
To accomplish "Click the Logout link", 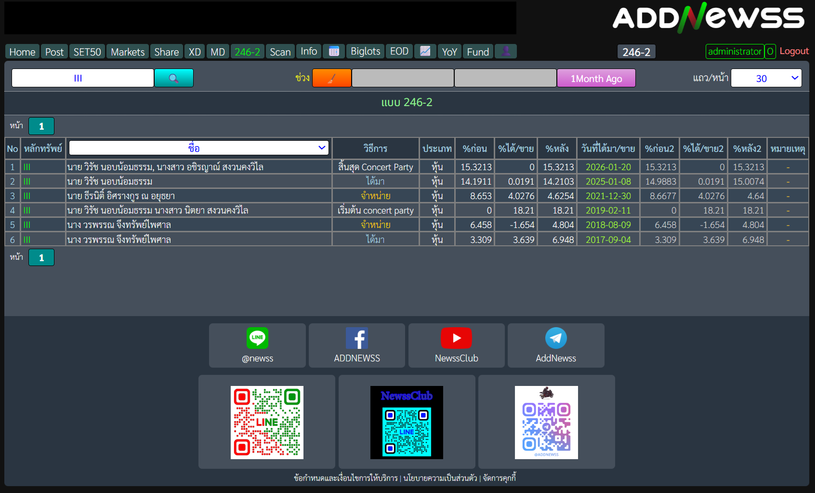I will 794,51.
